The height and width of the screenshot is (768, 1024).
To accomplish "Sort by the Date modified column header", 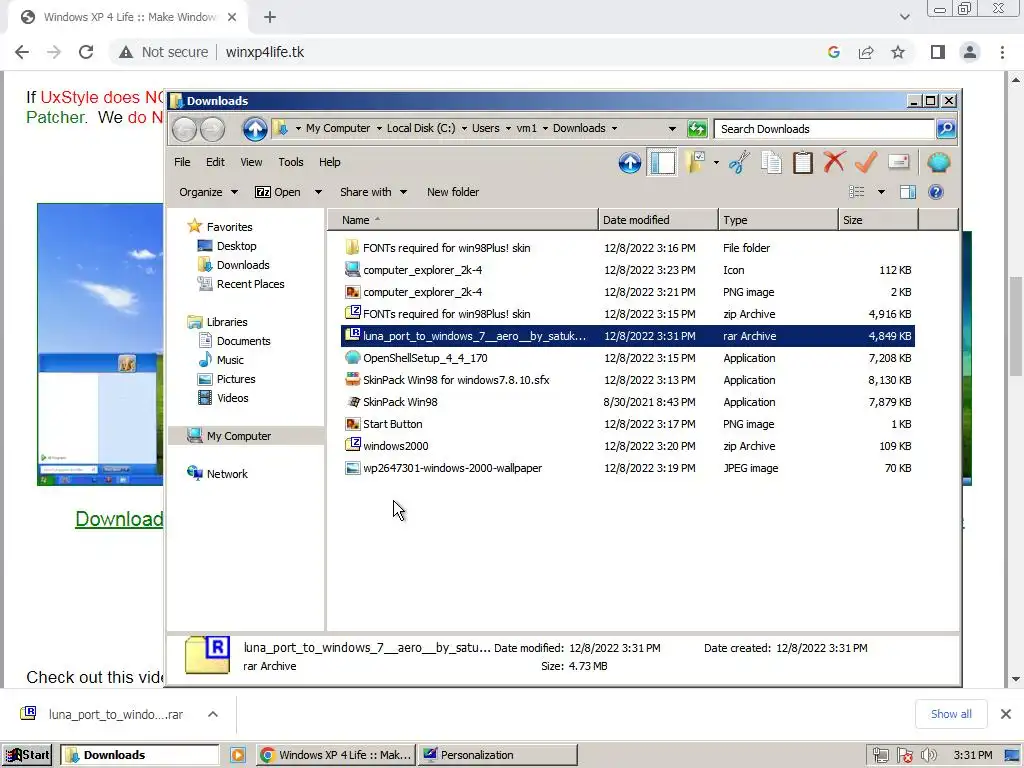I will [658, 220].
